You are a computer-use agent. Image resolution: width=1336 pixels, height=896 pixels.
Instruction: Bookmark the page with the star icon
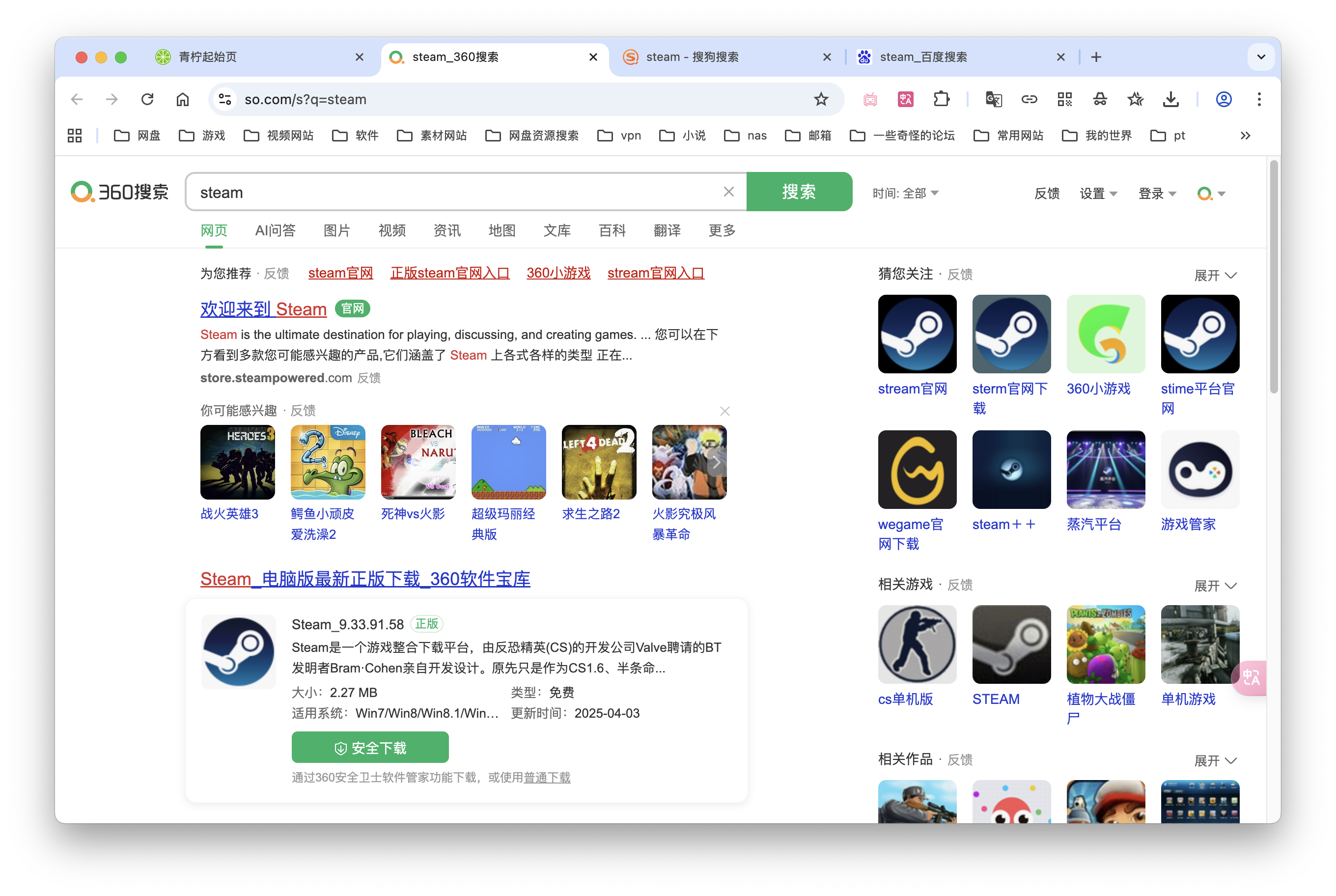pyautogui.click(x=821, y=99)
